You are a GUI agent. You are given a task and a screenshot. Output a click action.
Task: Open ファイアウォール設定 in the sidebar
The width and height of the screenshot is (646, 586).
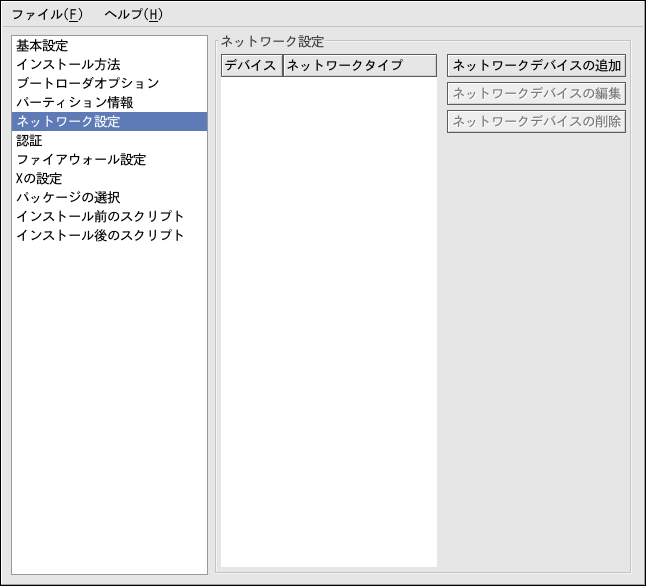[81, 160]
